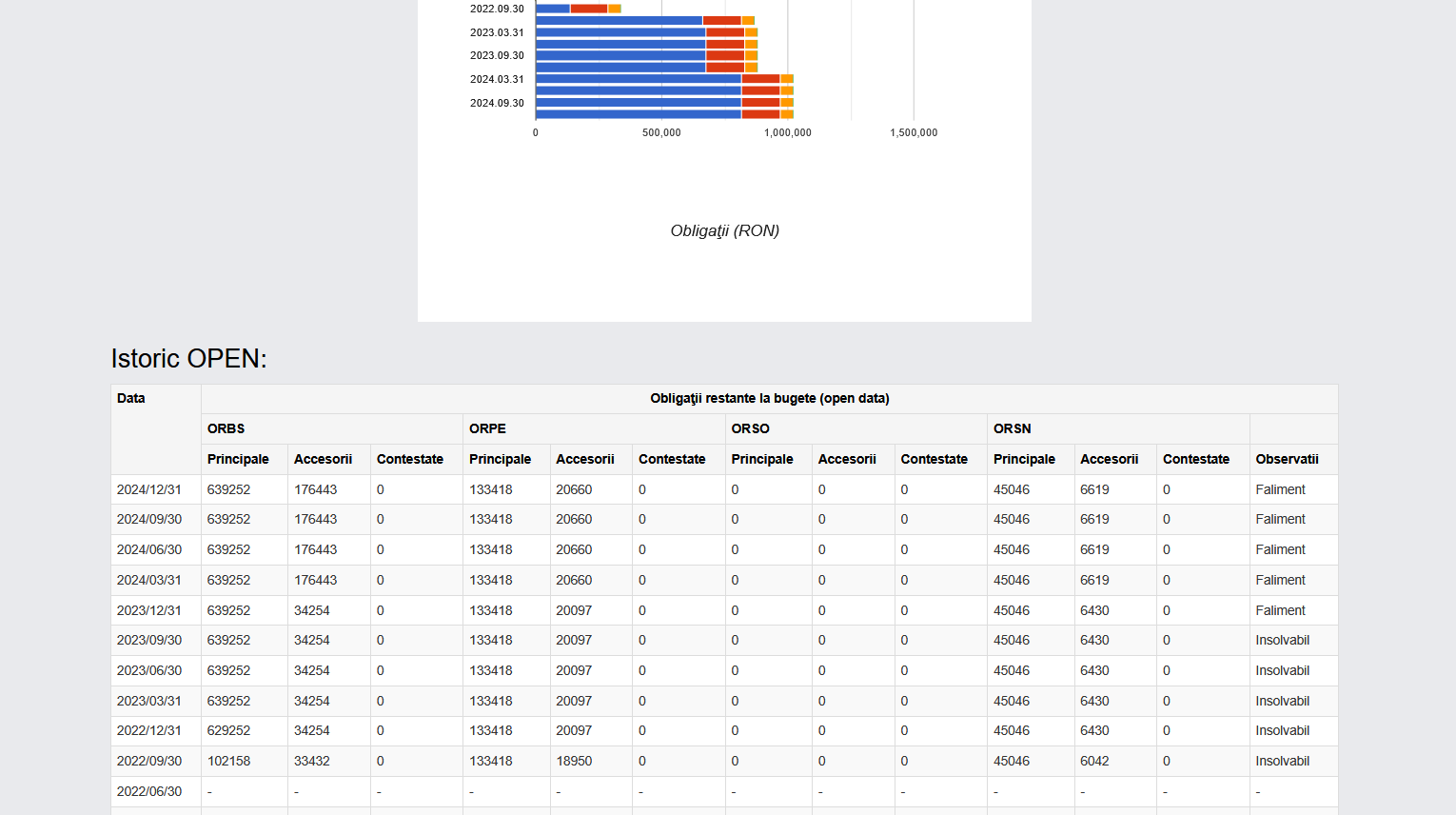Click the 102158 value in ORBS Principale
Image resolution: width=1456 pixels, height=815 pixels.
[x=228, y=761]
